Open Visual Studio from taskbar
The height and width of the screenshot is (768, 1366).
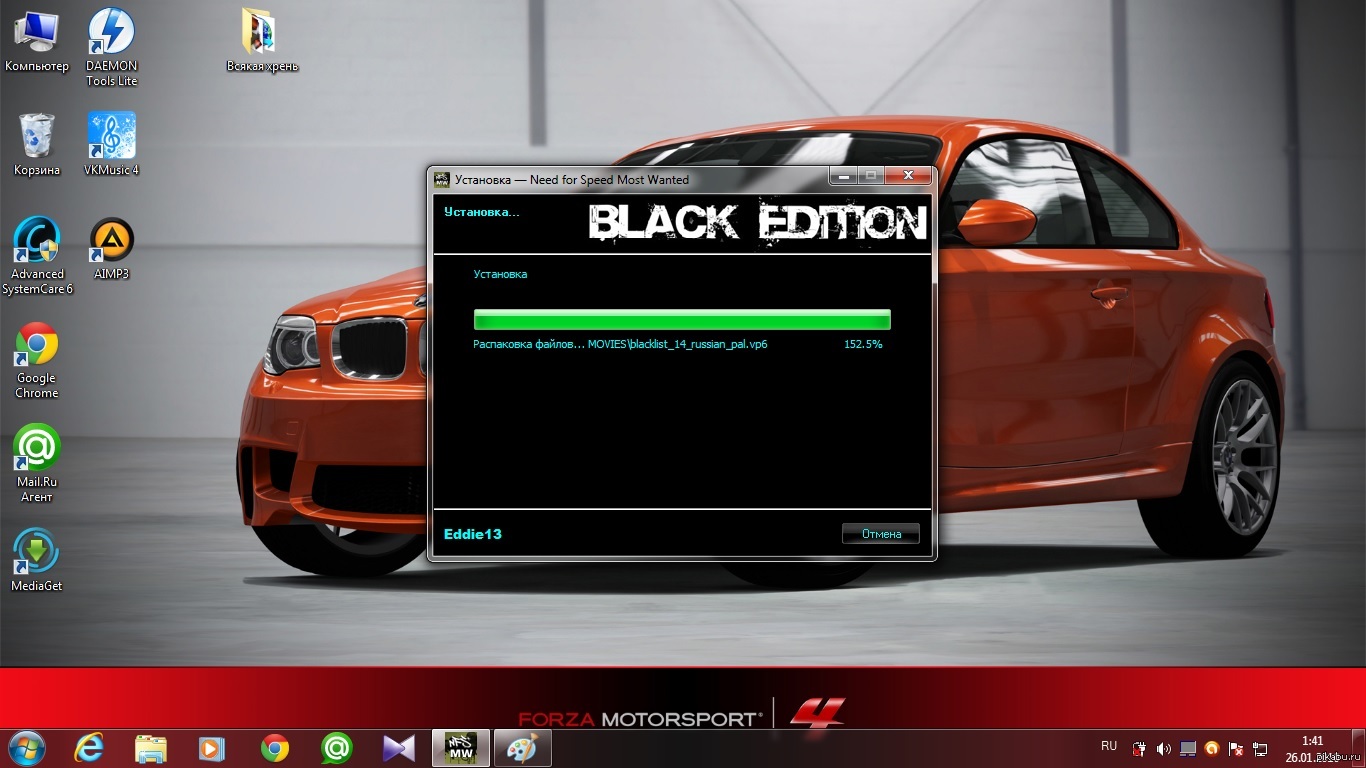(x=398, y=747)
